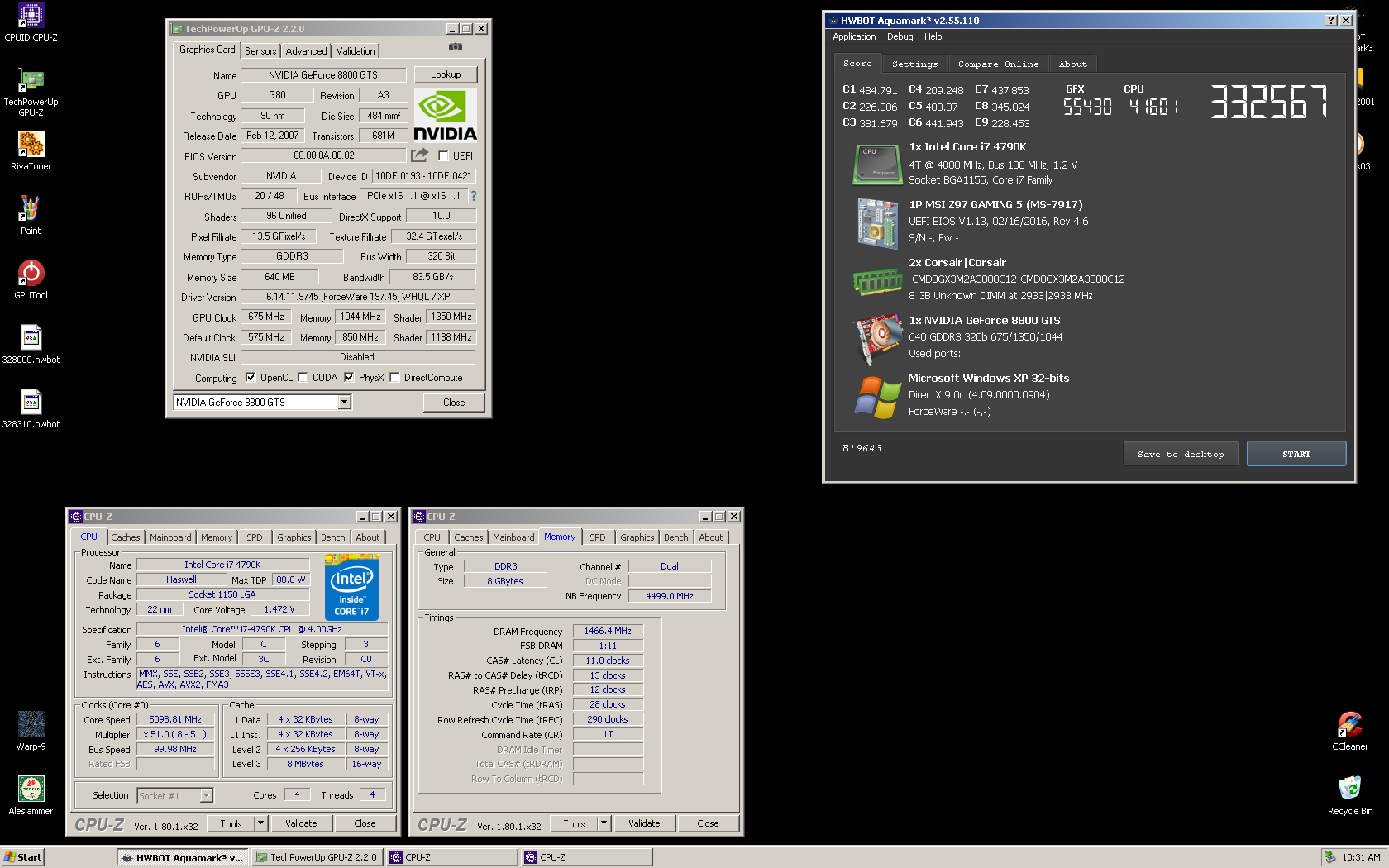The image size is (1389, 868).
Task: Toggle the CUDA checkbox in GPU-Z
Action: click(303, 378)
